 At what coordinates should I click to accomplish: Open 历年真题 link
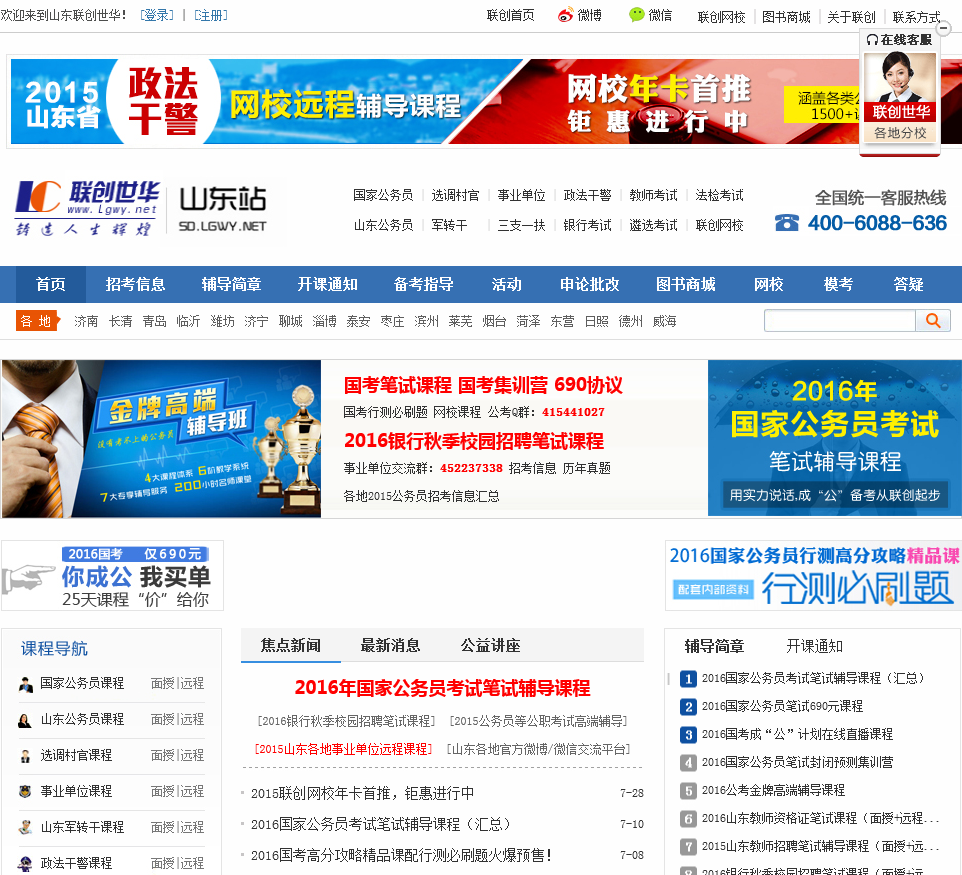tap(587, 469)
